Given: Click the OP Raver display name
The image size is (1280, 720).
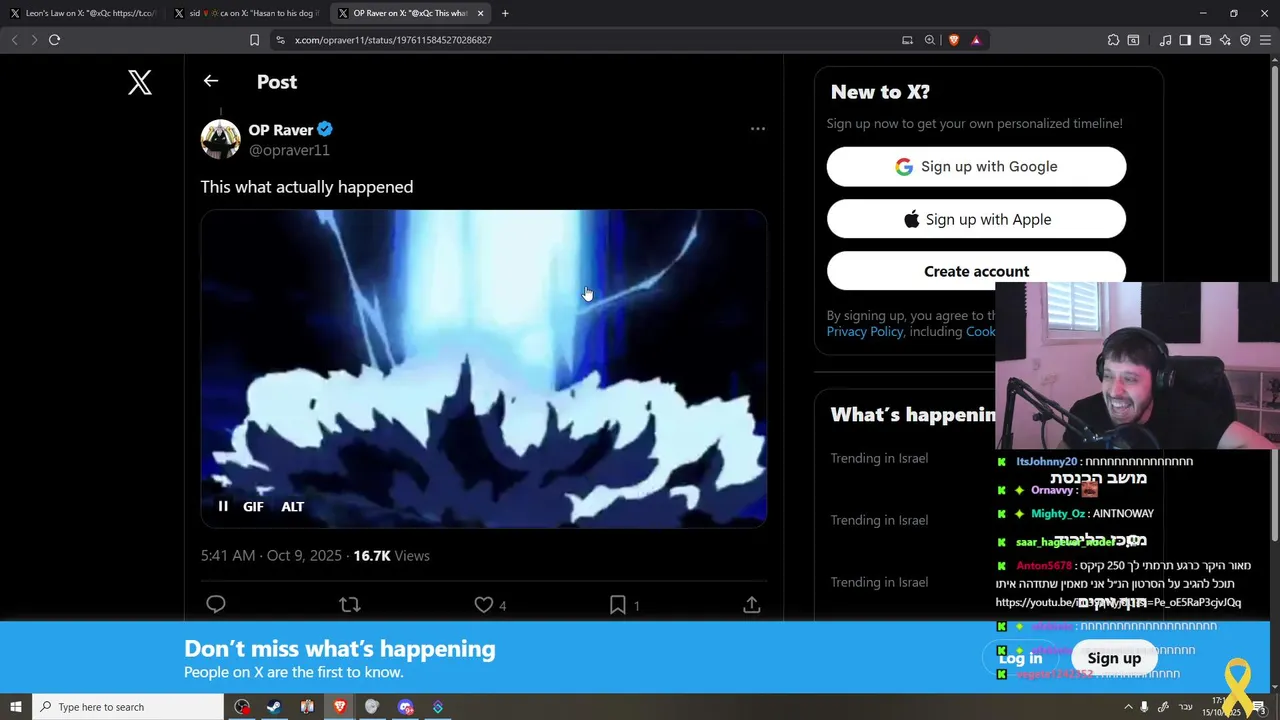Looking at the screenshot, I should (281, 130).
